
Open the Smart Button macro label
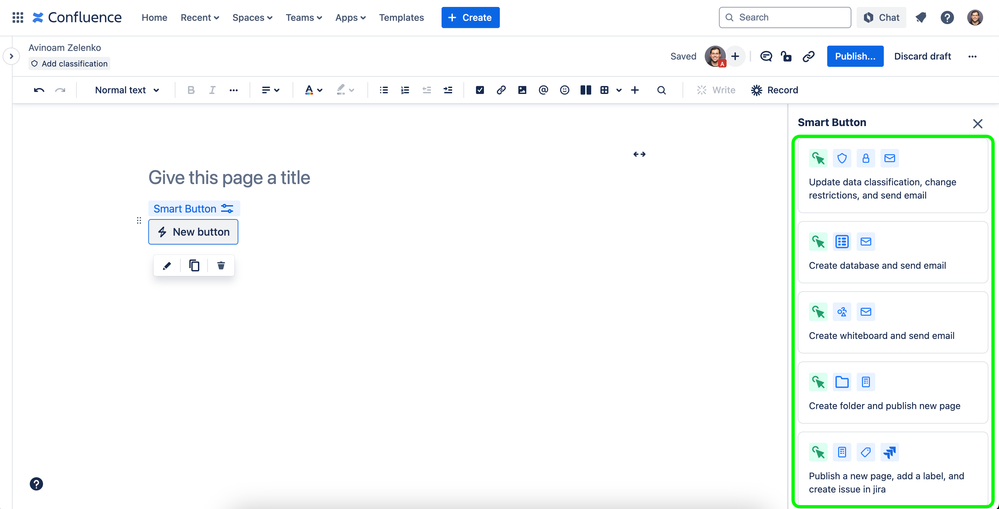point(194,208)
